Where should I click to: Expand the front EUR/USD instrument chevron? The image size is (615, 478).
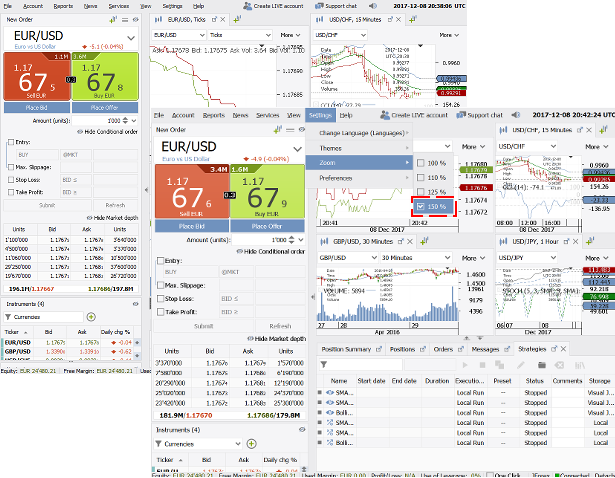pos(297,149)
